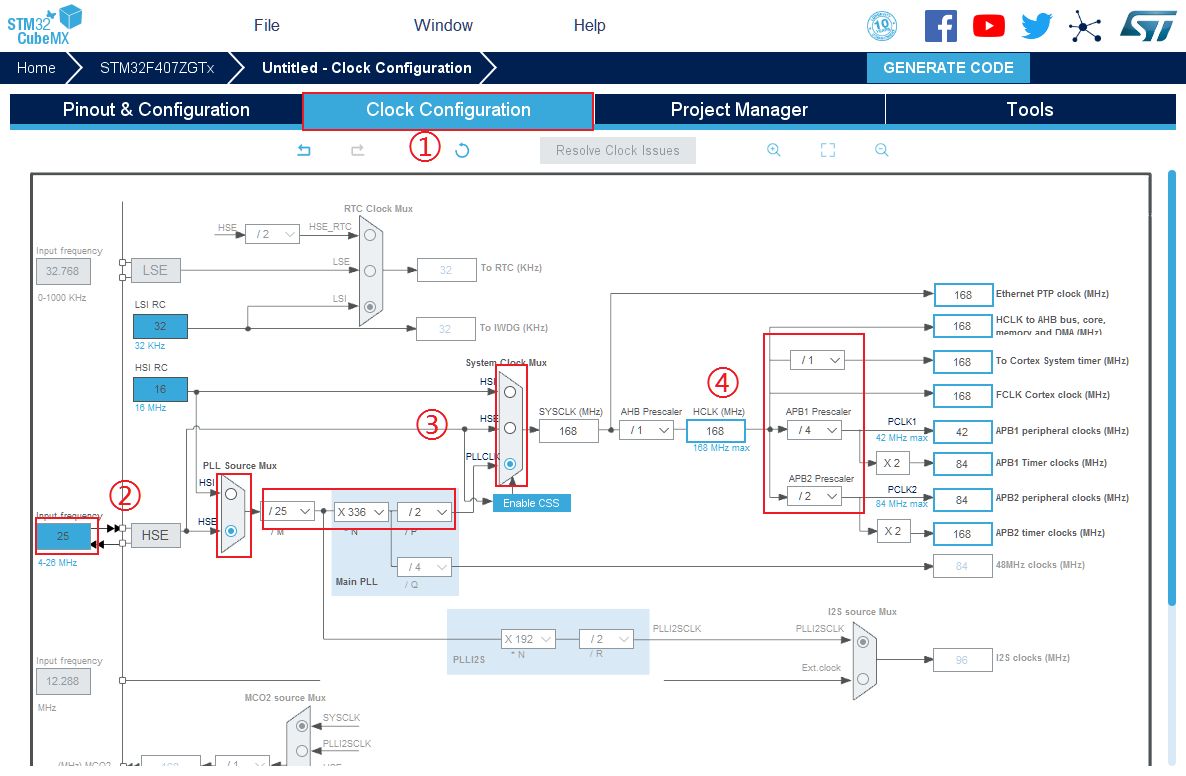Click the HSI RC 16 block
Image resolution: width=1186 pixels, height=776 pixels.
point(160,390)
